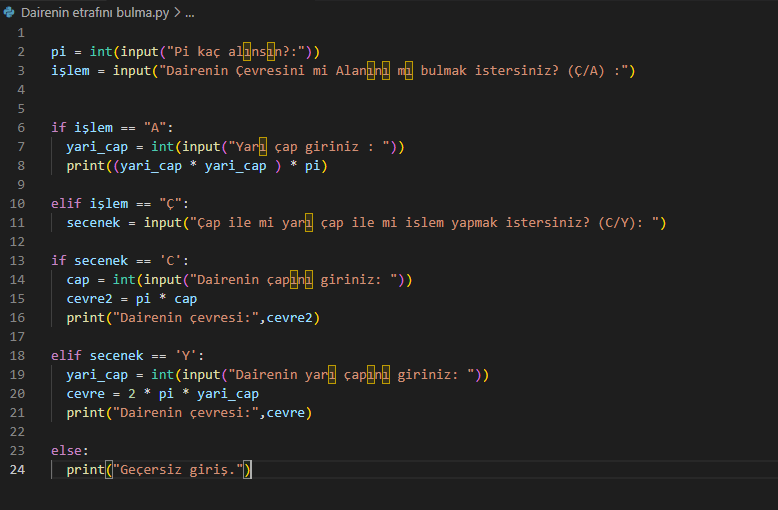Click 'cevre2' argument on line 16

click(x=289, y=318)
